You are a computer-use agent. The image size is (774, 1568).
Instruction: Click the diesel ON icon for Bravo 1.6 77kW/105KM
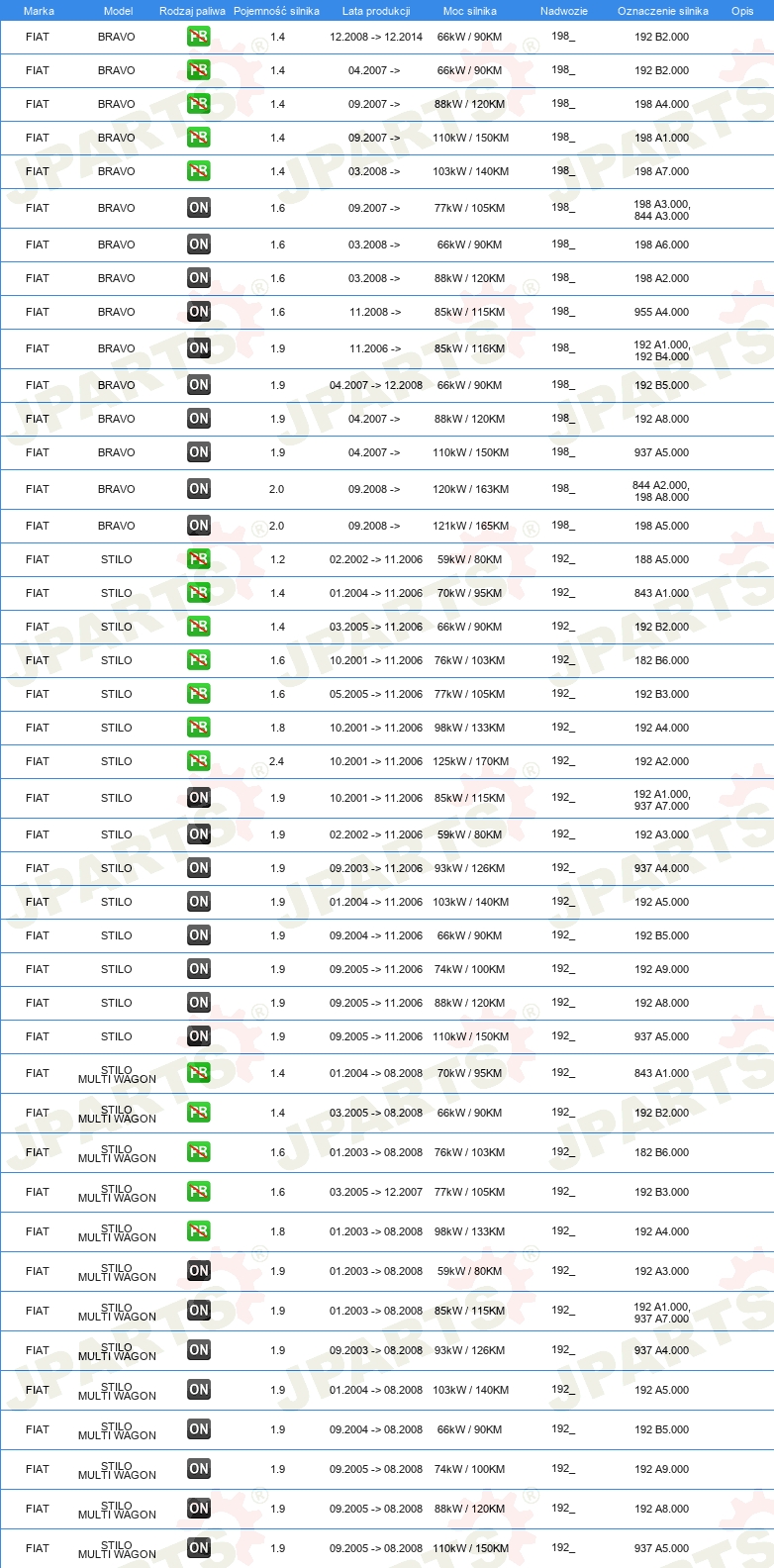coord(199,208)
